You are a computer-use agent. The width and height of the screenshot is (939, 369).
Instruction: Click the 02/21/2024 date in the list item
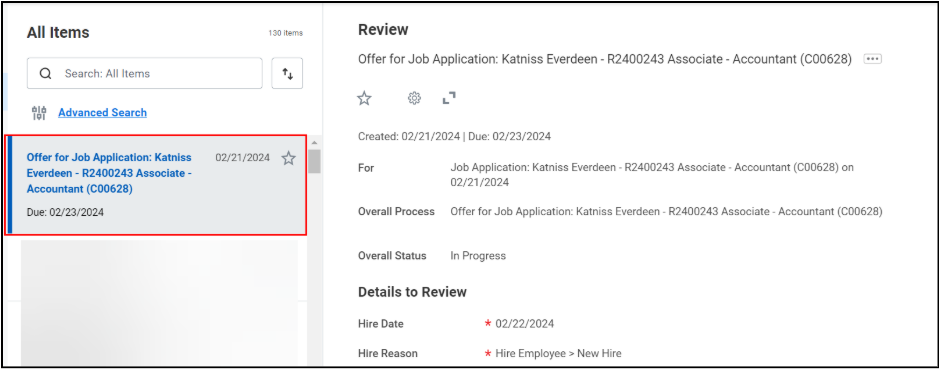[x=243, y=158]
